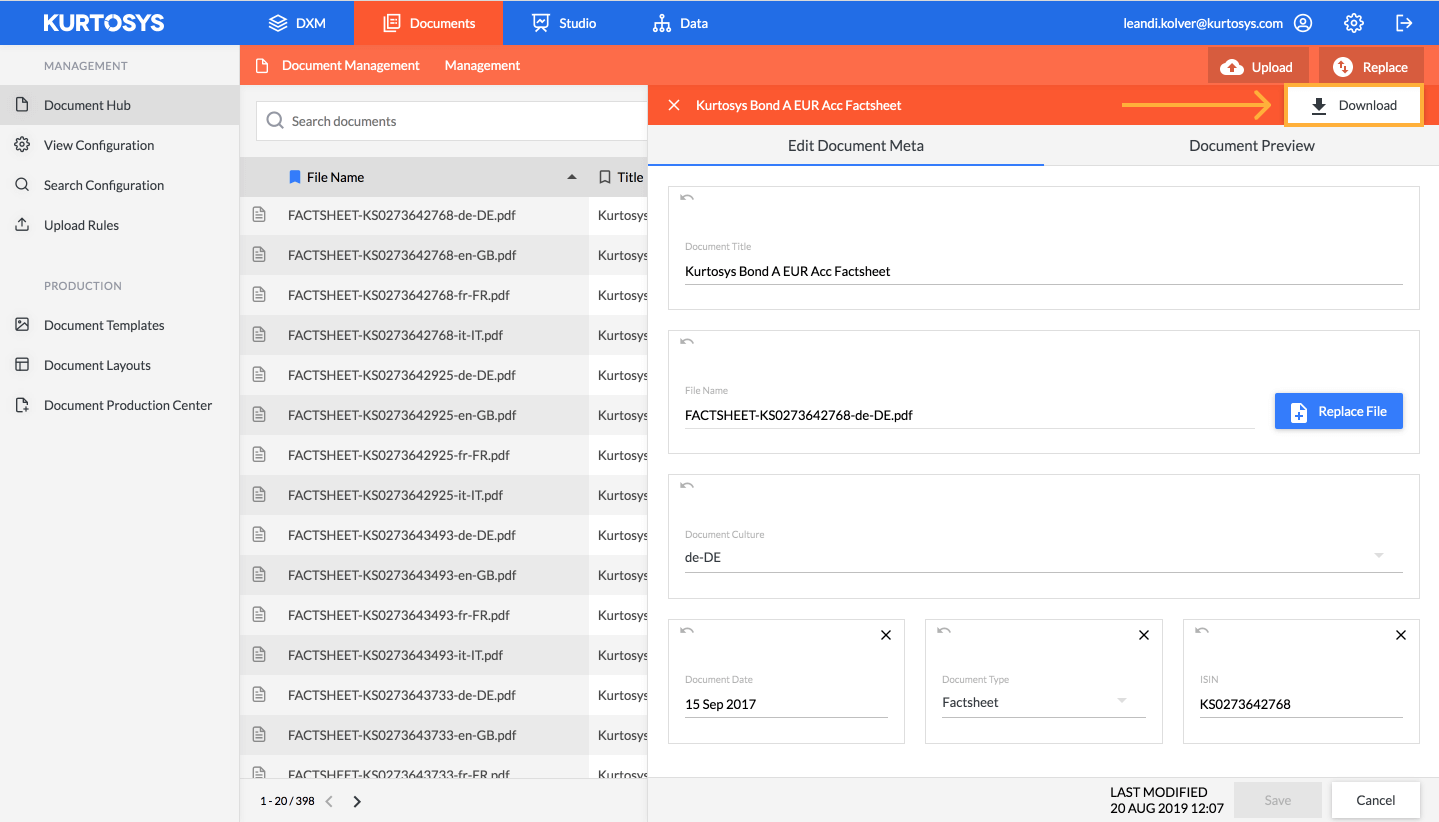Click the Replace File button
The image size is (1439, 822).
click(x=1339, y=411)
